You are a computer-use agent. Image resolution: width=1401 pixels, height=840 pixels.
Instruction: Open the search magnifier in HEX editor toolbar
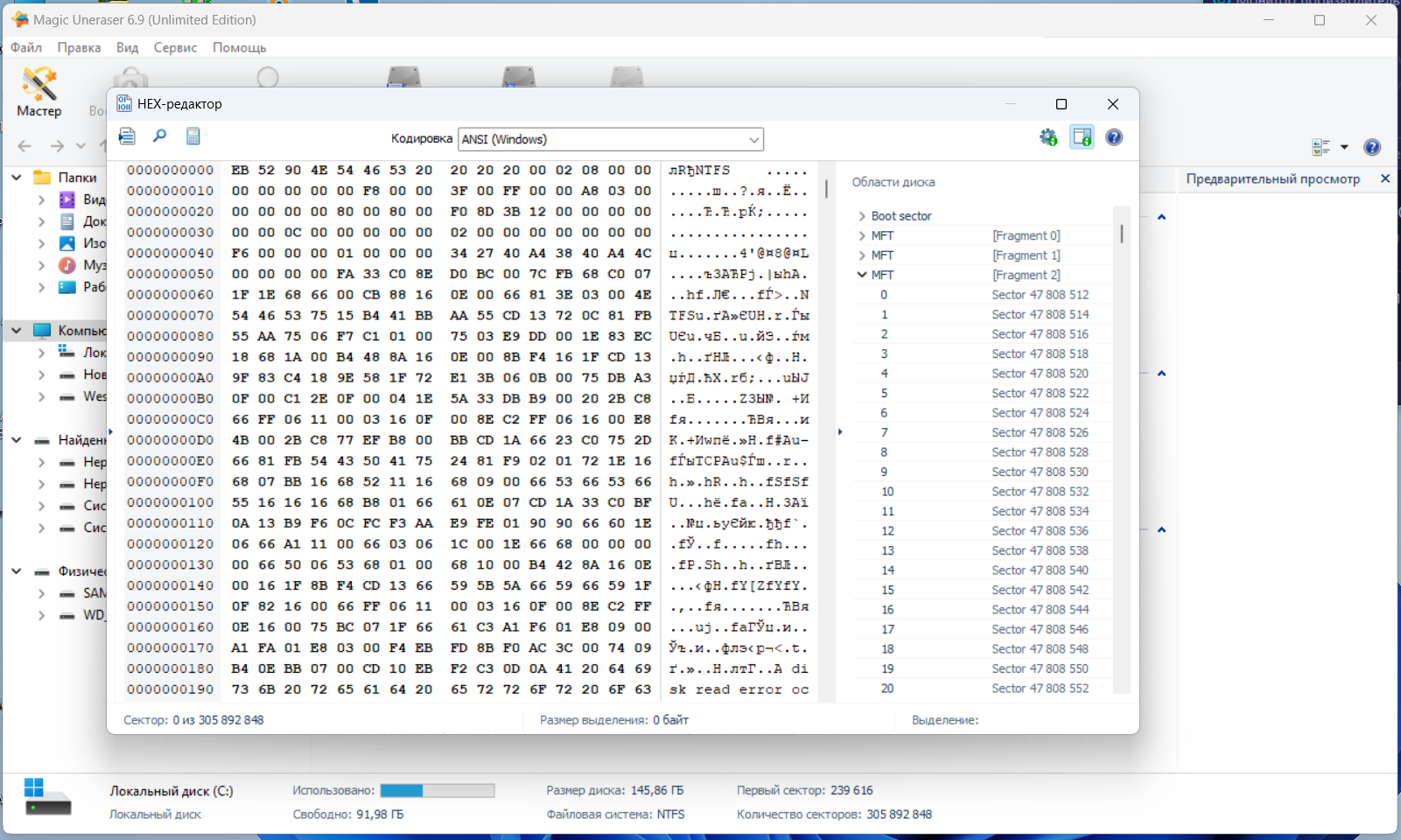159,136
